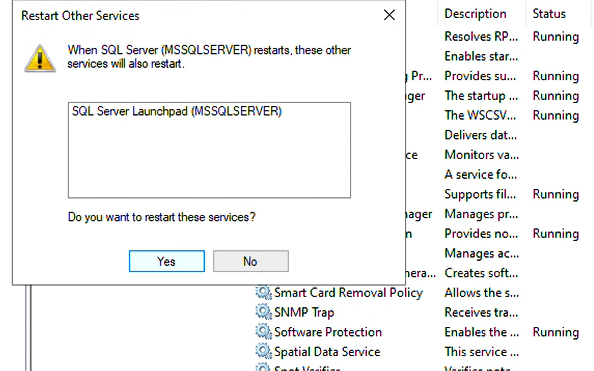
Task: Click the 'Provides su...' description cell
Action: pos(480,76)
